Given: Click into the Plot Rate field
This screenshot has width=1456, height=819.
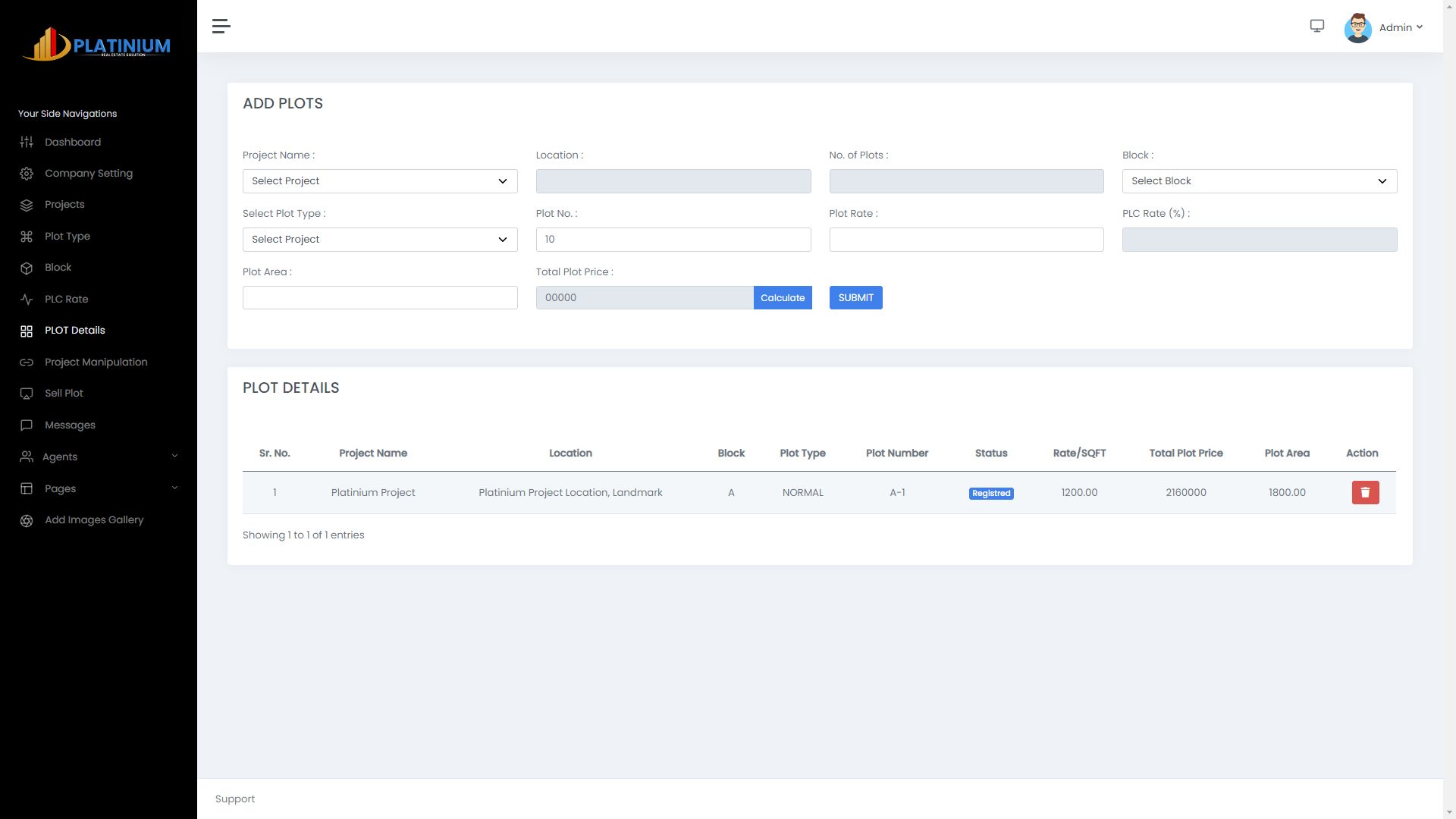Looking at the screenshot, I should tap(966, 240).
